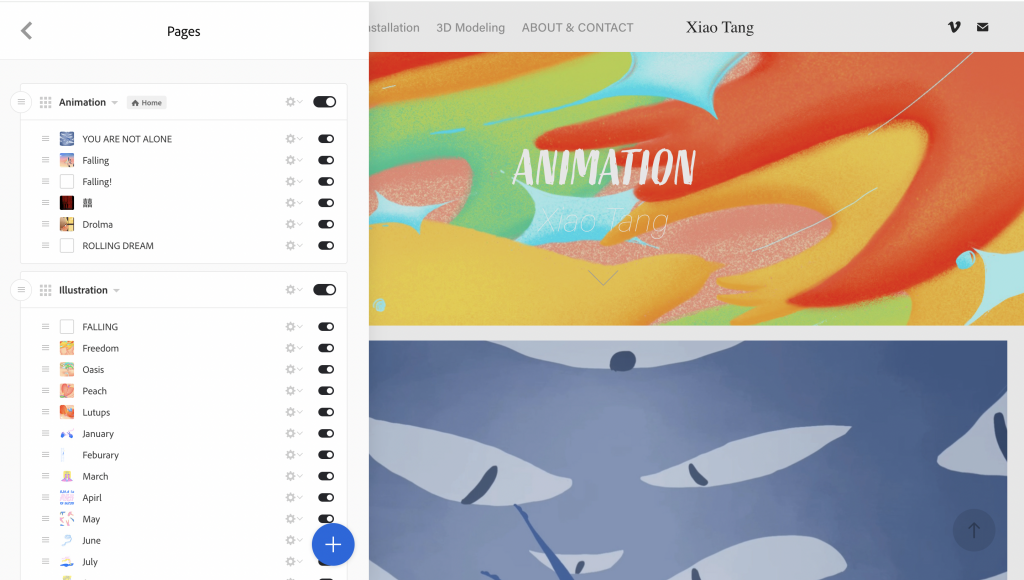Toggle visibility of the Animation gallery
Screen dimensions: 1024x580
coord(325,102)
